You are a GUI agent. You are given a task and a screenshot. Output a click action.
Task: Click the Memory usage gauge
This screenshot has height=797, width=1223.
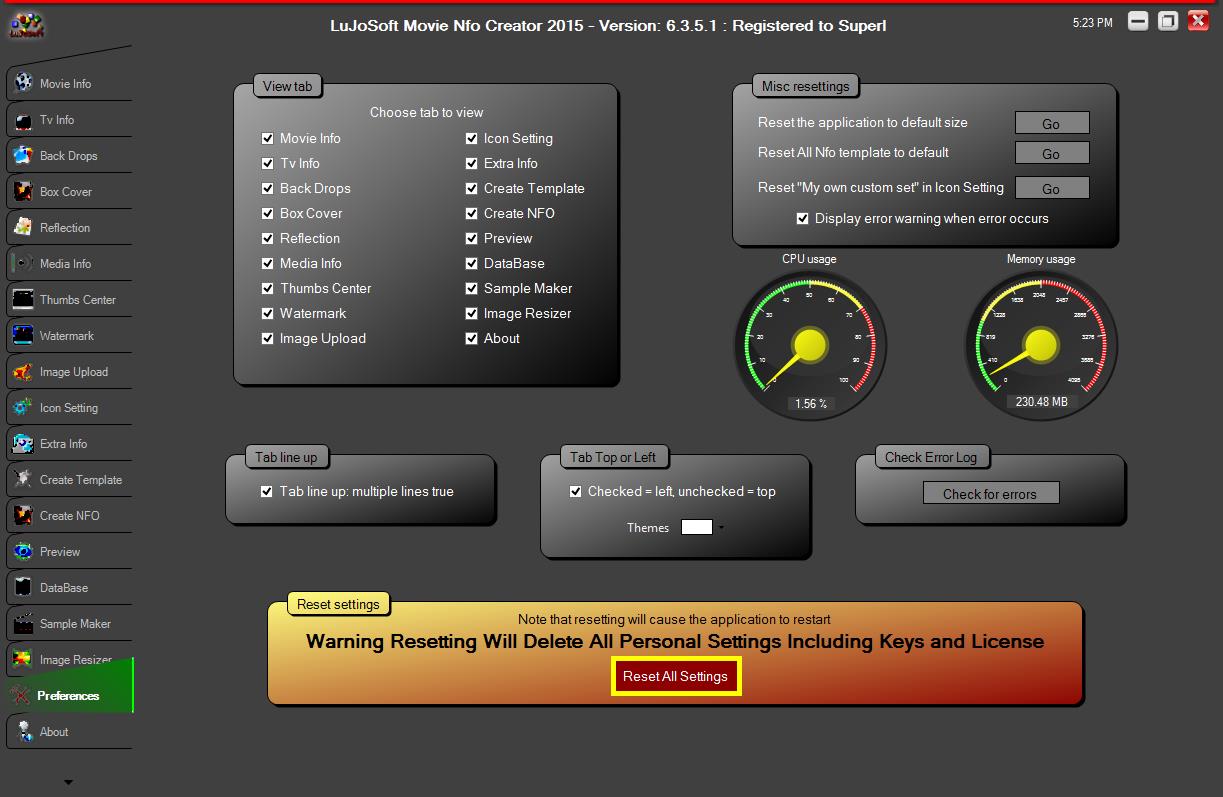pyautogui.click(x=1041, y=344)
